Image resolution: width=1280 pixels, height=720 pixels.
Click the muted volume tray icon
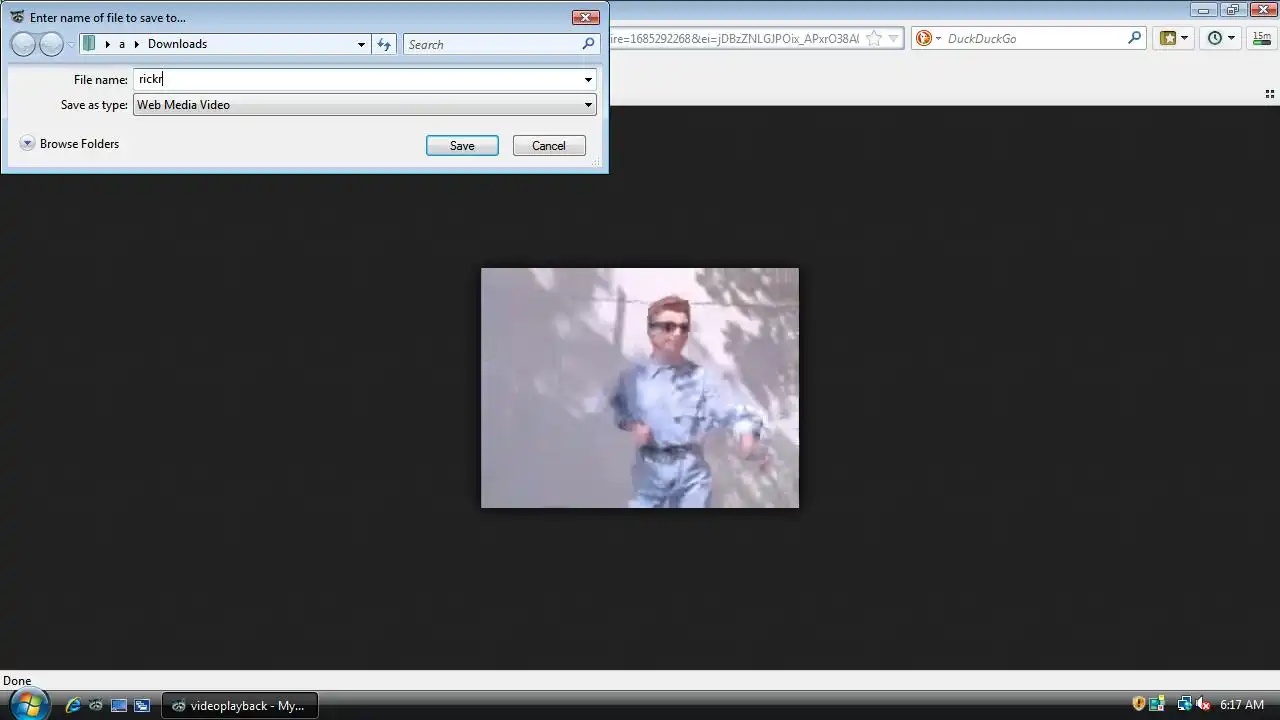tap(1203, 704)
